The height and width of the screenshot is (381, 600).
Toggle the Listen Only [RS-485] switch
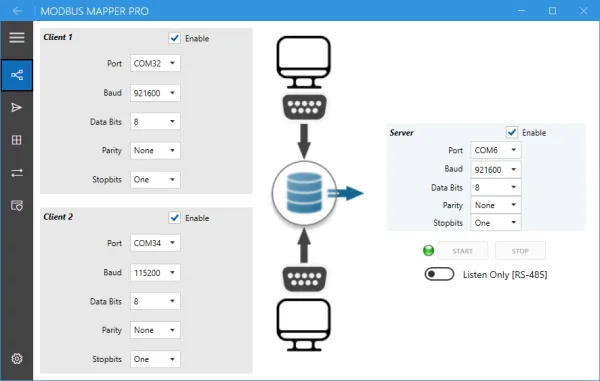coord(439,274)
